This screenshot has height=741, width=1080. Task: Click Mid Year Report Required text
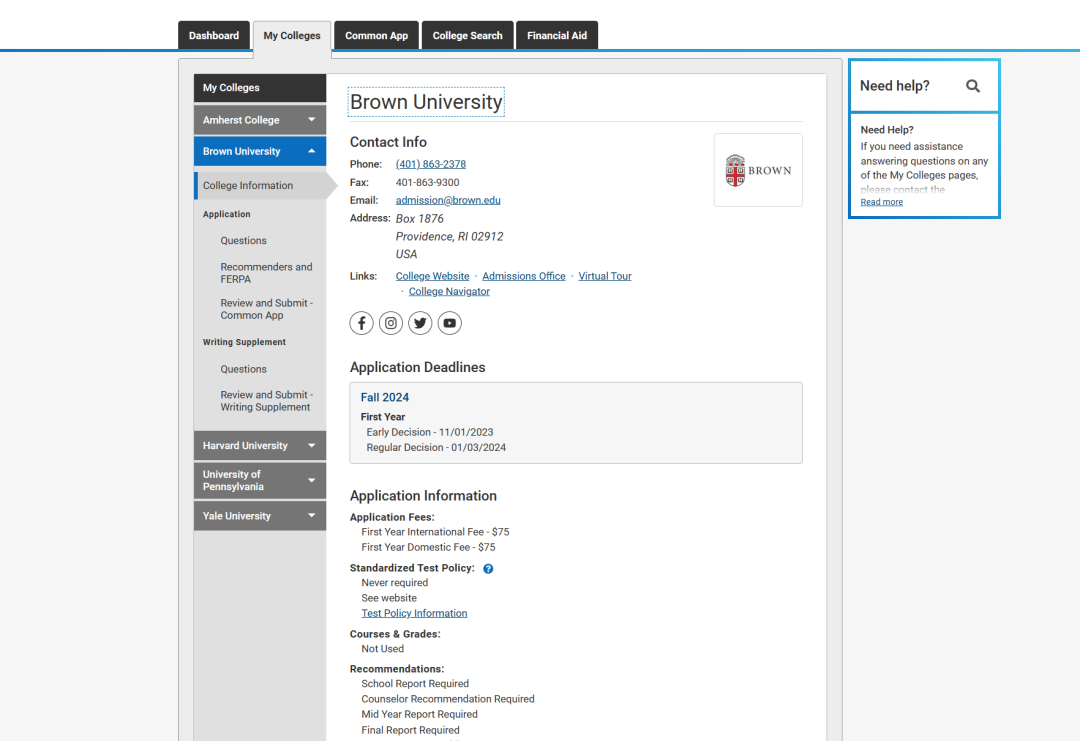(419, 715)
